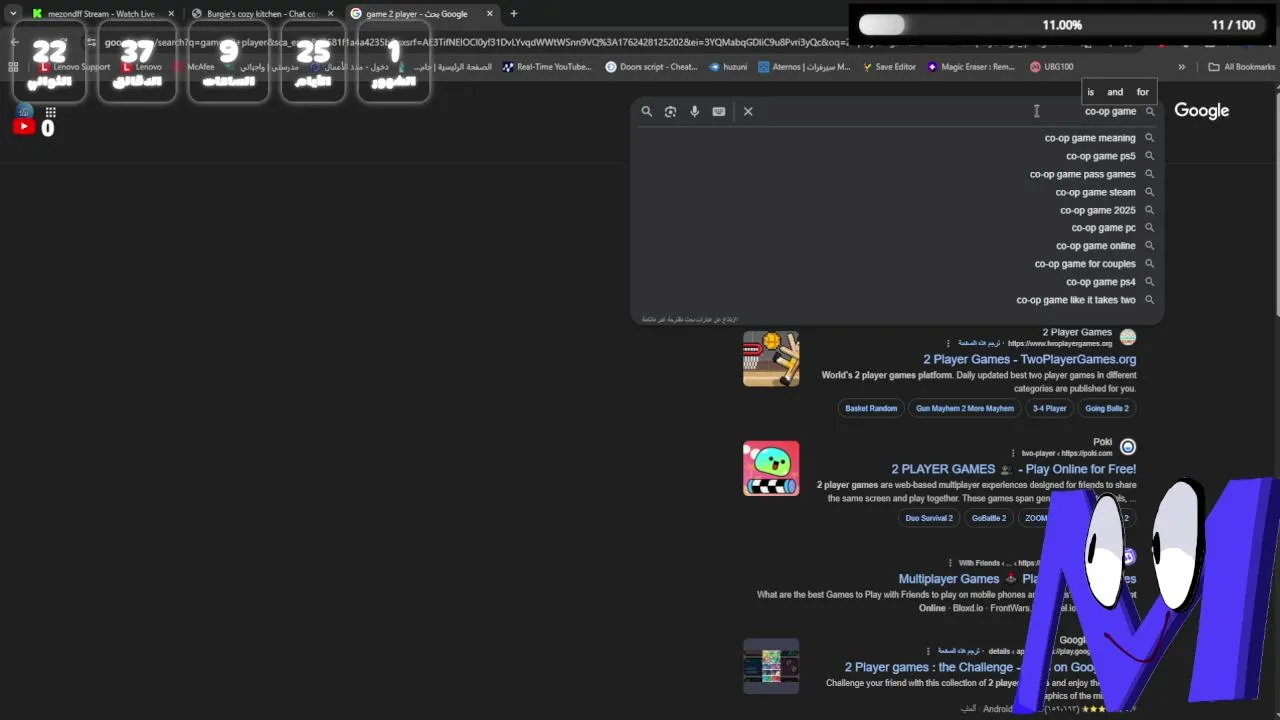Click magnifier icon beside co-op game steam

[x=1150, y=192]
